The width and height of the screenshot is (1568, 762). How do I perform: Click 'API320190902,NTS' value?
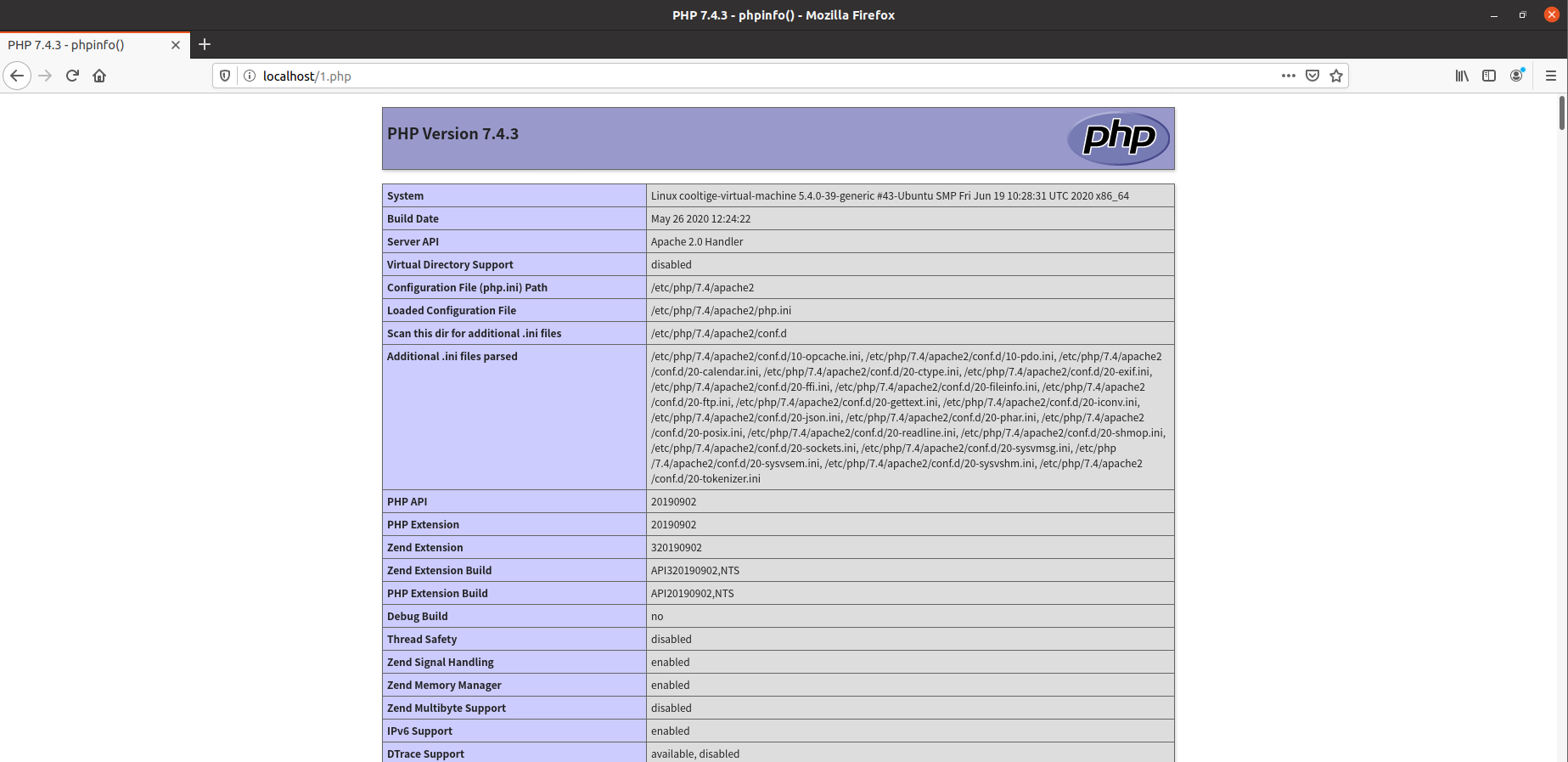pos(695,570)
